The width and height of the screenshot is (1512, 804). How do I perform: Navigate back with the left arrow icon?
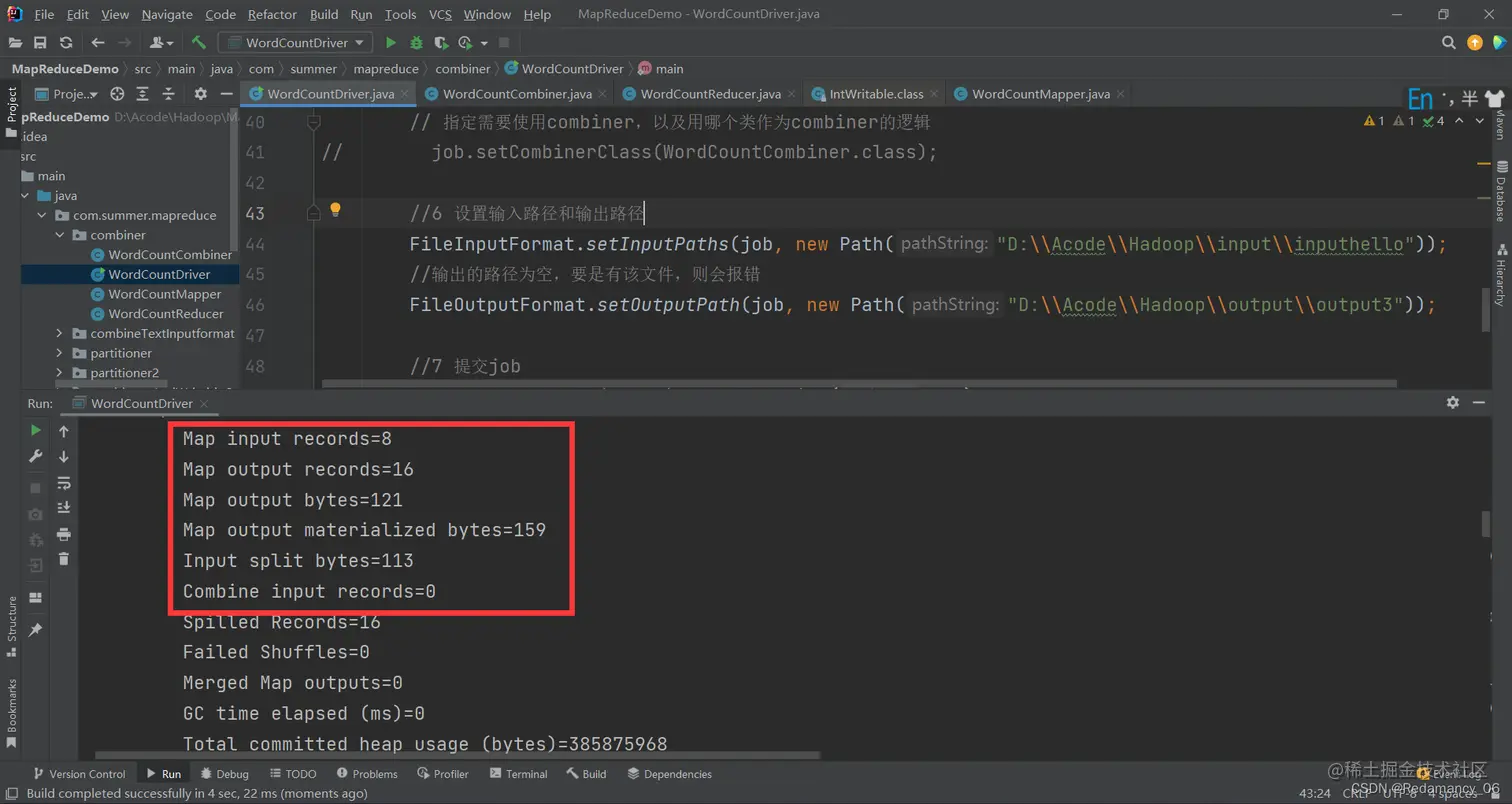click(97, 43)
